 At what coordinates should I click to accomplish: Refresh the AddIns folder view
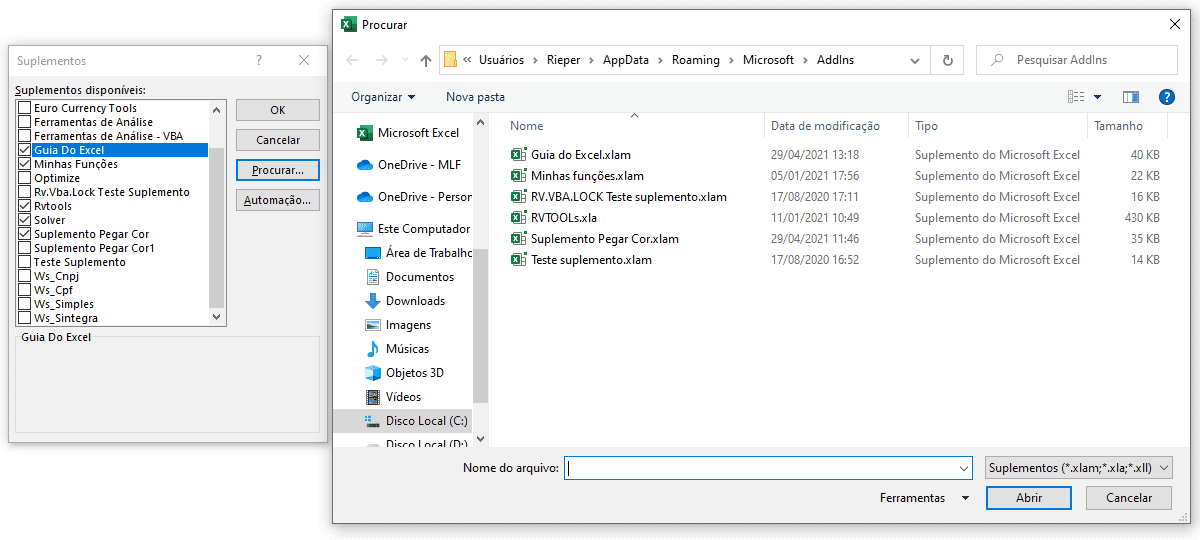tap(948, 60)
